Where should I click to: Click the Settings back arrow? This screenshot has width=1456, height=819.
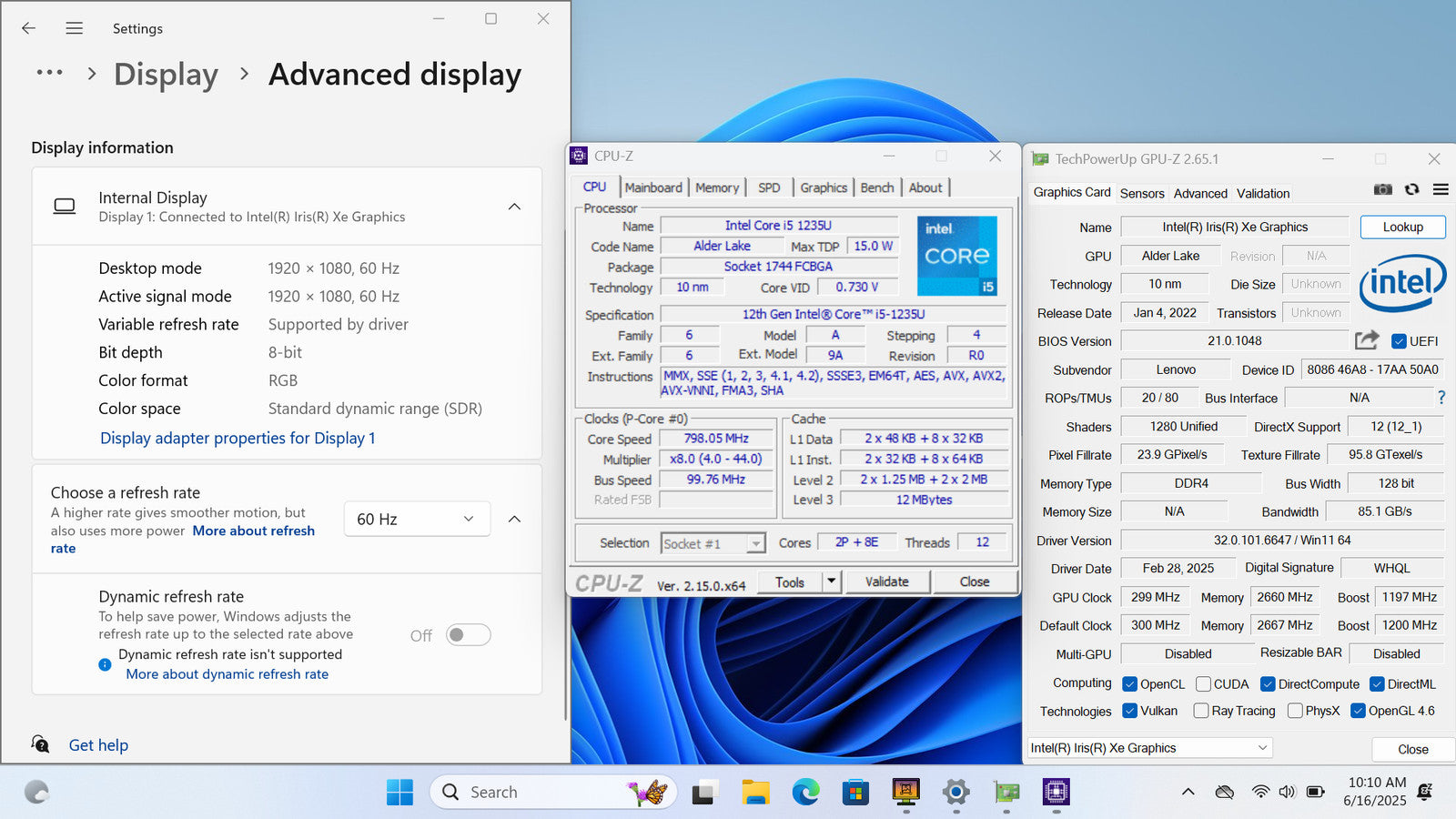(x=29, y=28)
